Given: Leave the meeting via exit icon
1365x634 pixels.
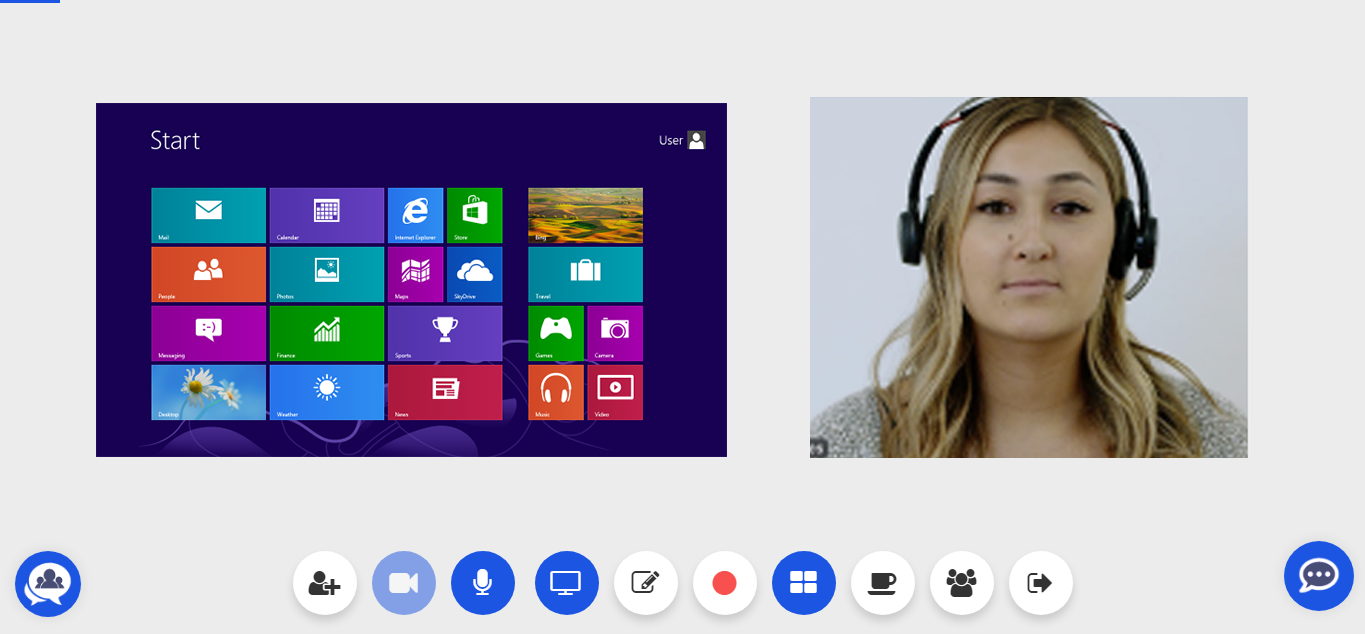Looking at the screenshot, I should (x=1041, y=583).
